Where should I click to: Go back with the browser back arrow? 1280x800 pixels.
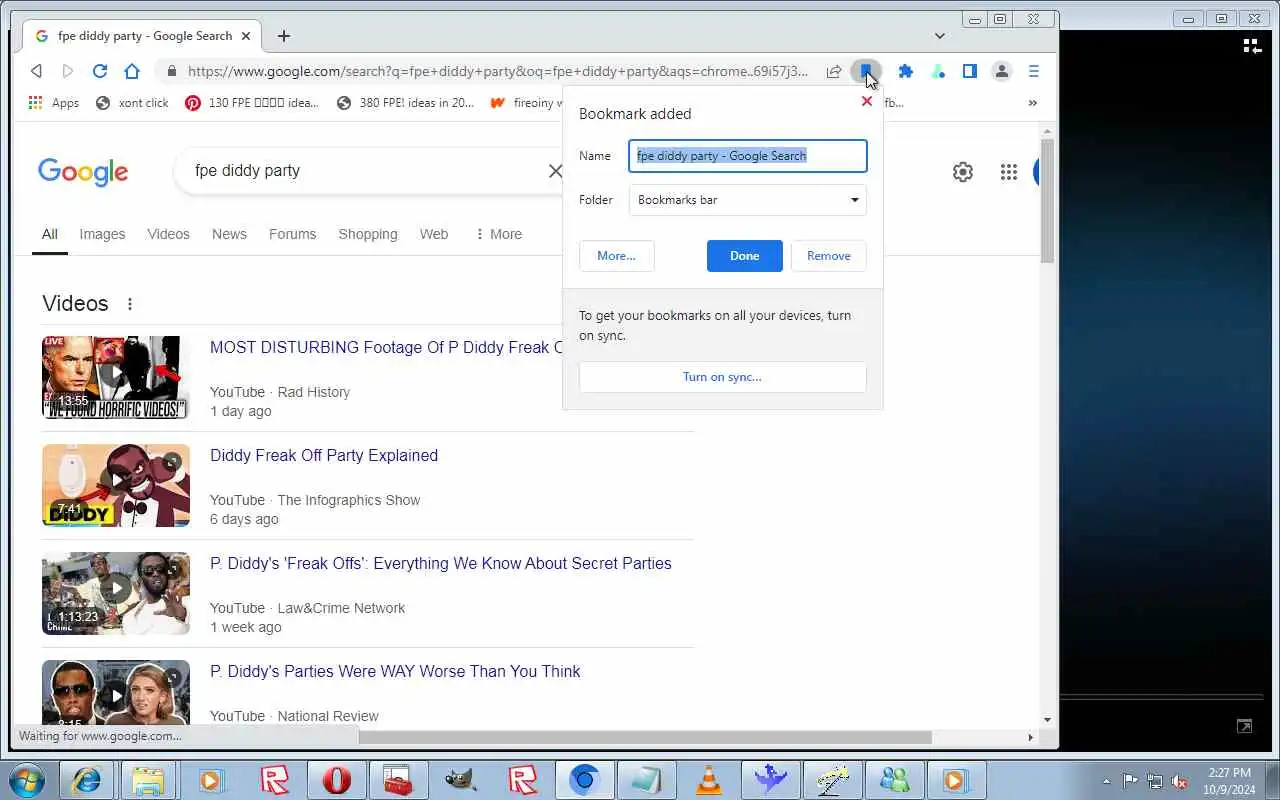[37, 71]
